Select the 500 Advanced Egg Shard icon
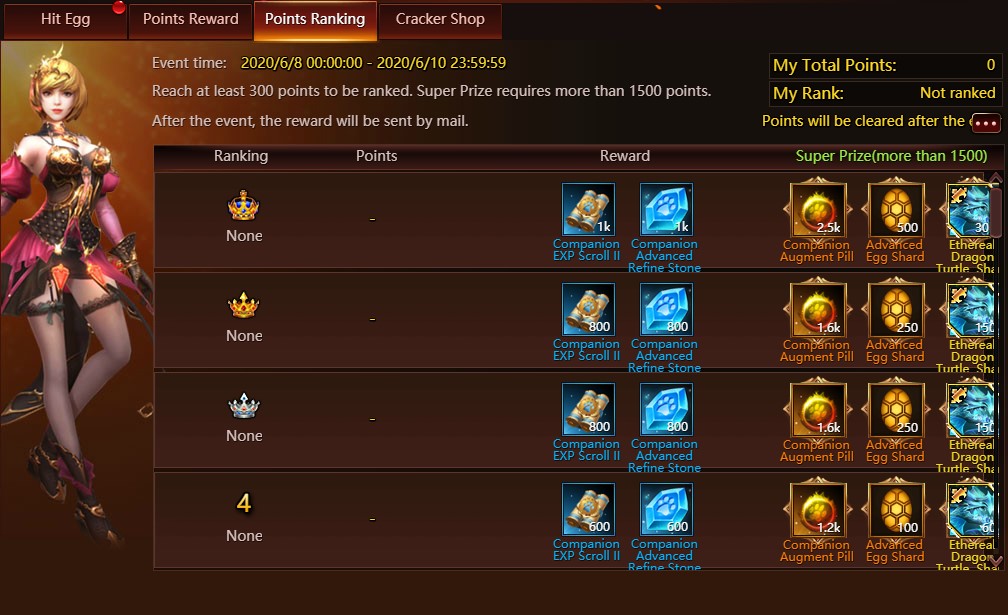 (x=896, y=209)
